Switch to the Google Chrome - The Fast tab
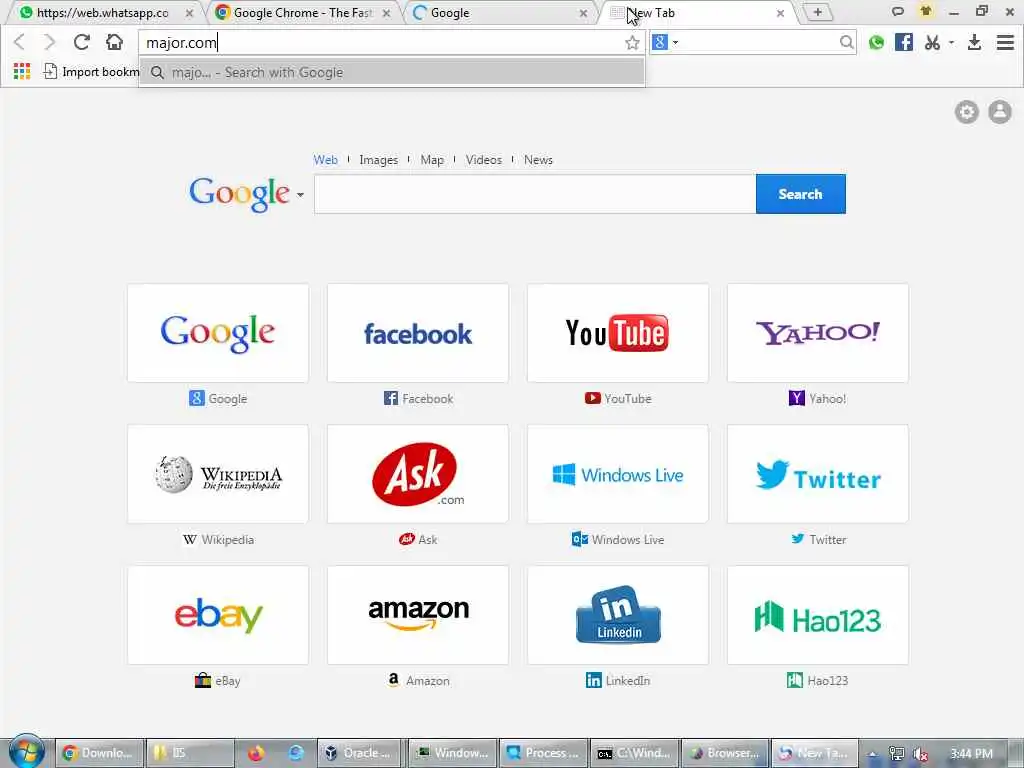Screen dimensions: 1024x768 pyautogui.click(x=303, y=13)
